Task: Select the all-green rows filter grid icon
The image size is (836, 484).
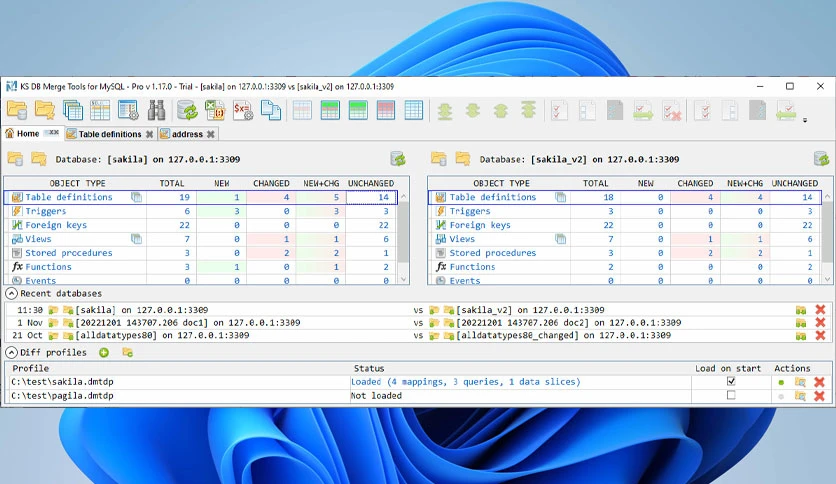Action: coord(358,110)
